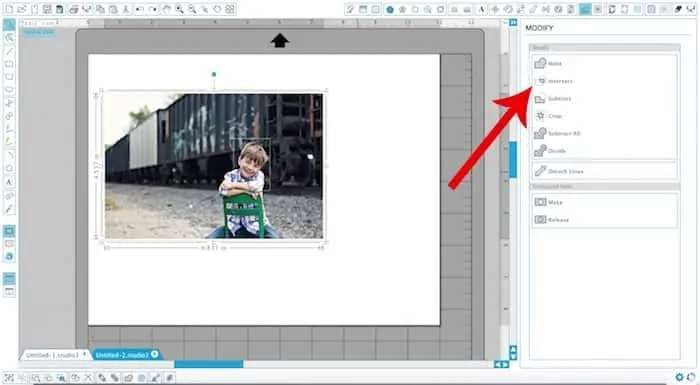Open the Fill Color panel icon
The image size is (700, 385).
[390, 9]
